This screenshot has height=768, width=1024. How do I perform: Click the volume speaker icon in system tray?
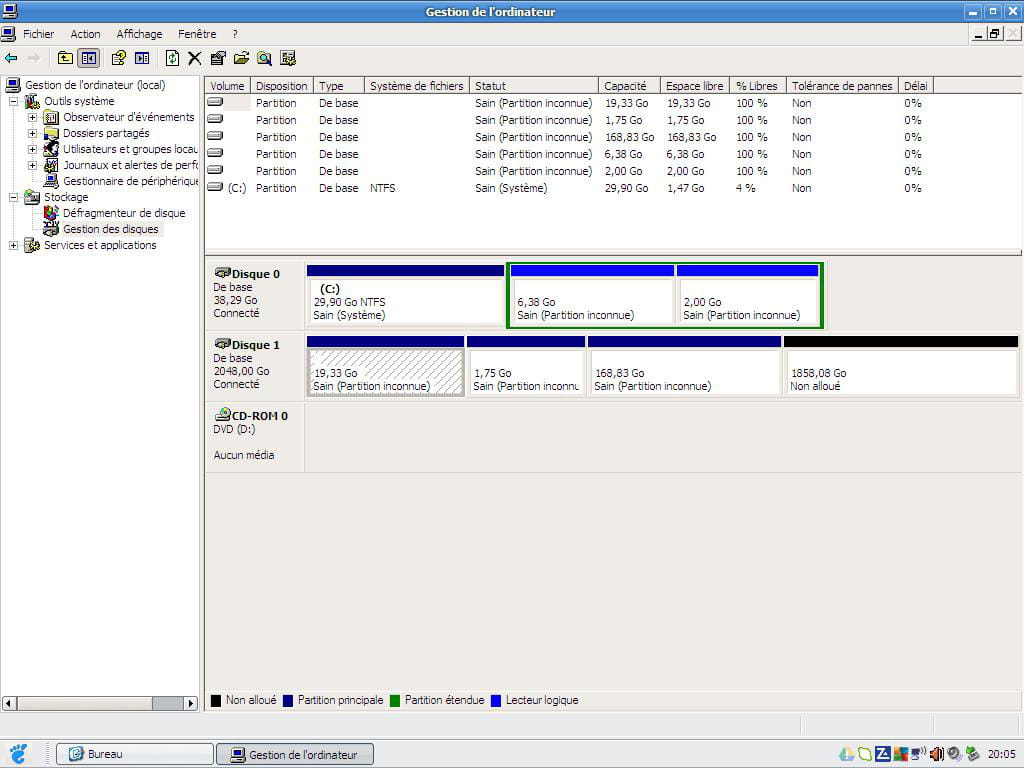[x=937, y=754]
